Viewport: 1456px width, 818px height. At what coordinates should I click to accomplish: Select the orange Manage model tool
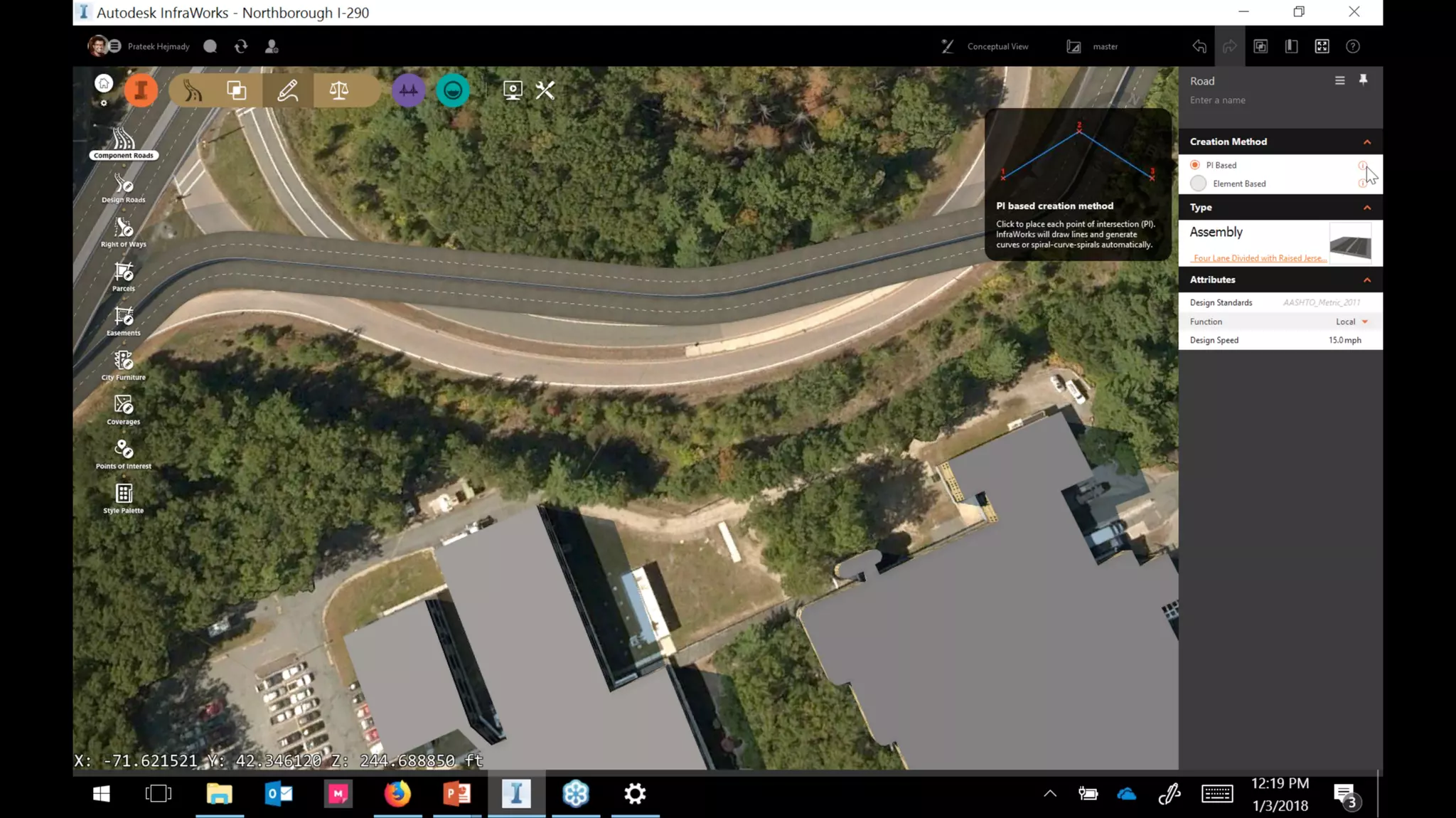tap(141, 90)
